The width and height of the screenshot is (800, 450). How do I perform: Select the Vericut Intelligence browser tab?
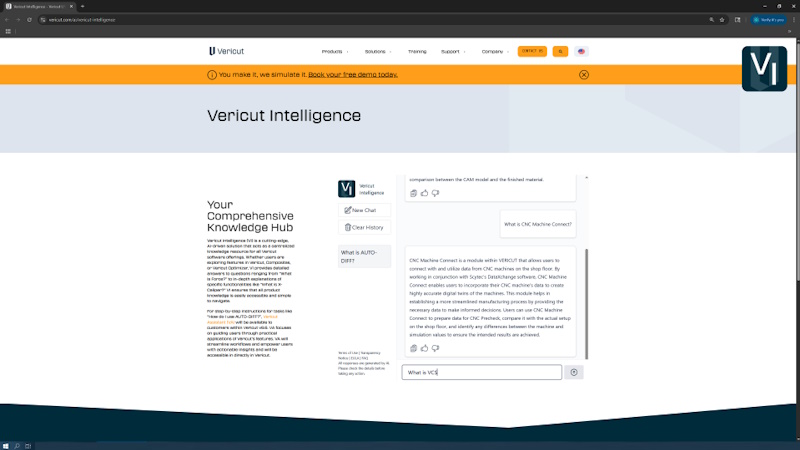pos(39,6)
